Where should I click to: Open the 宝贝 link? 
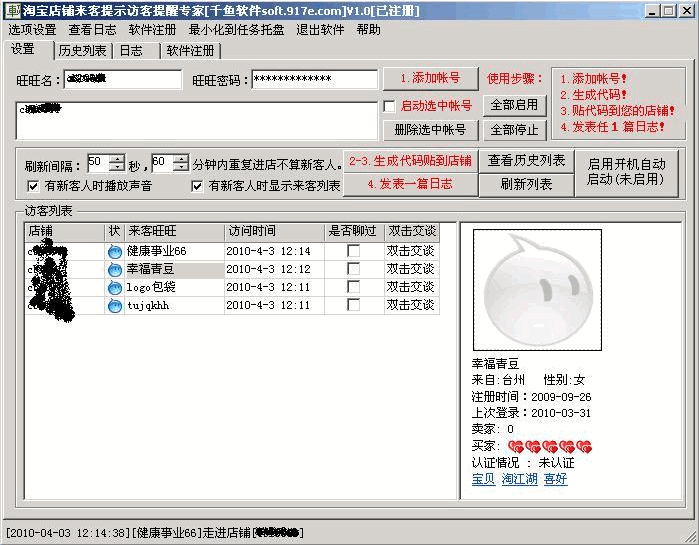[x=483, y=479]
